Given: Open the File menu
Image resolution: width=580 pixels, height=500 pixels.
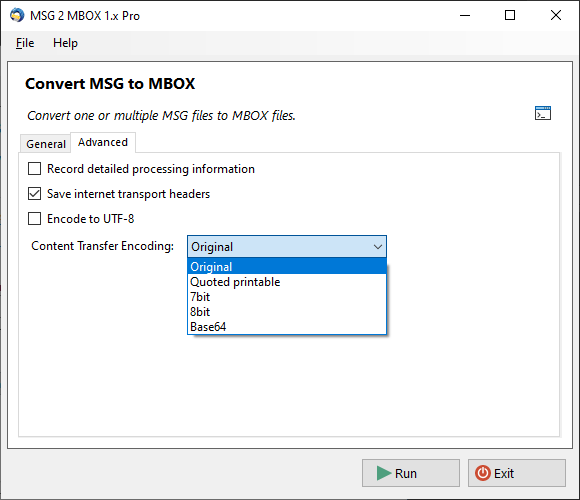Looking at the screenshot, I should (25, 43).
